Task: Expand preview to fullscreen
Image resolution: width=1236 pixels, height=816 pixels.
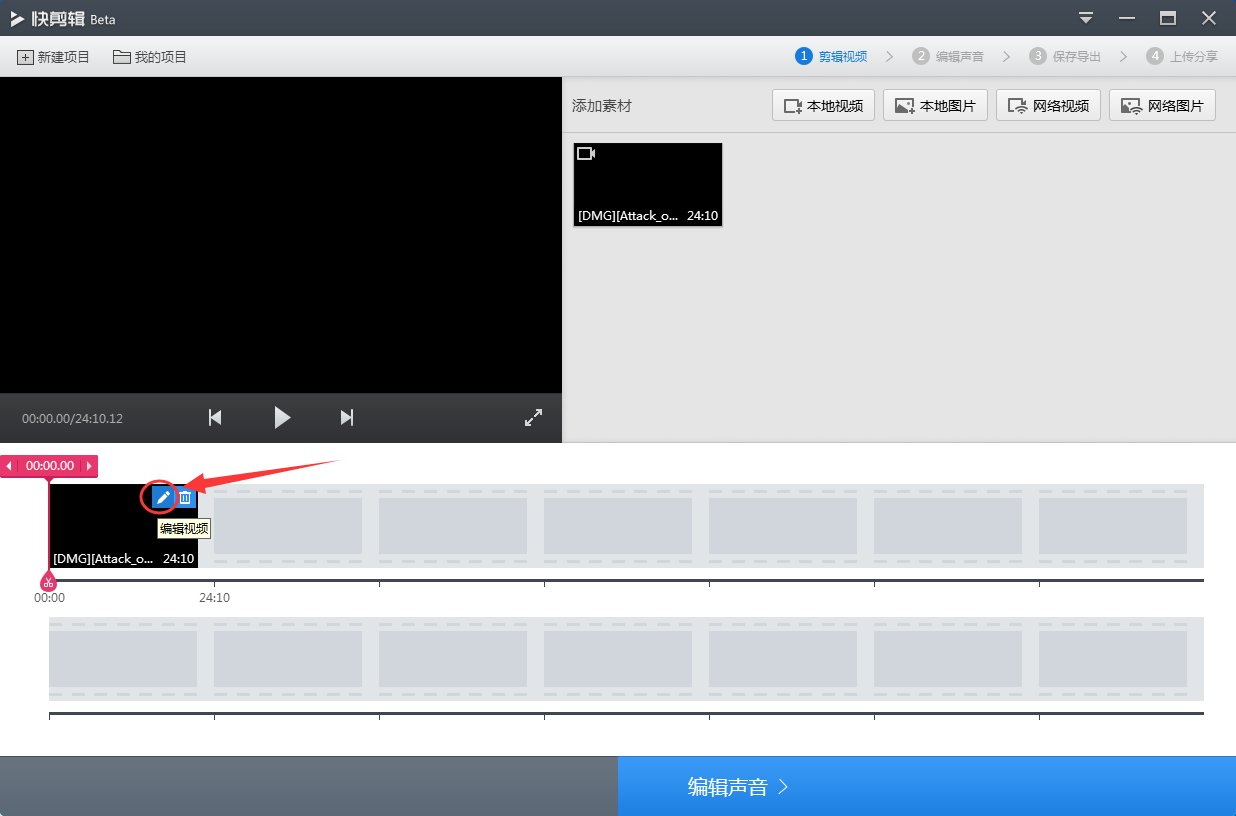Action: pos(533,418)
